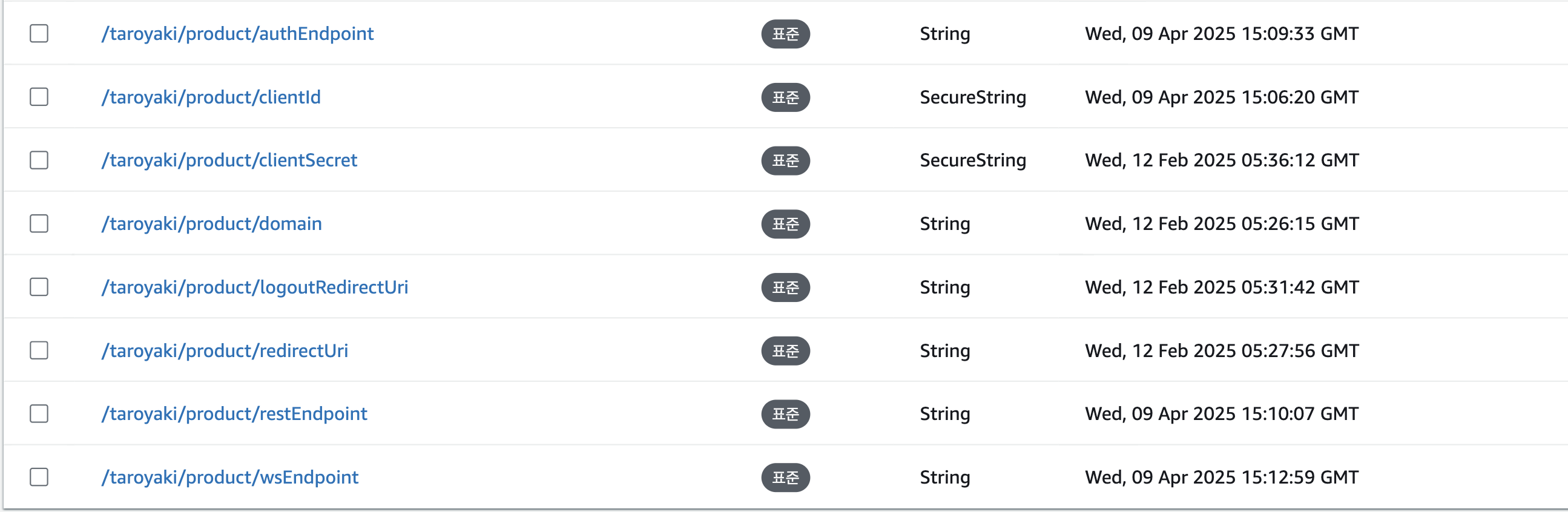The image size is (1568, 512).
Task: Open the /taroyaki/product/authEndpoint parameter
Action: click(237, 33)
